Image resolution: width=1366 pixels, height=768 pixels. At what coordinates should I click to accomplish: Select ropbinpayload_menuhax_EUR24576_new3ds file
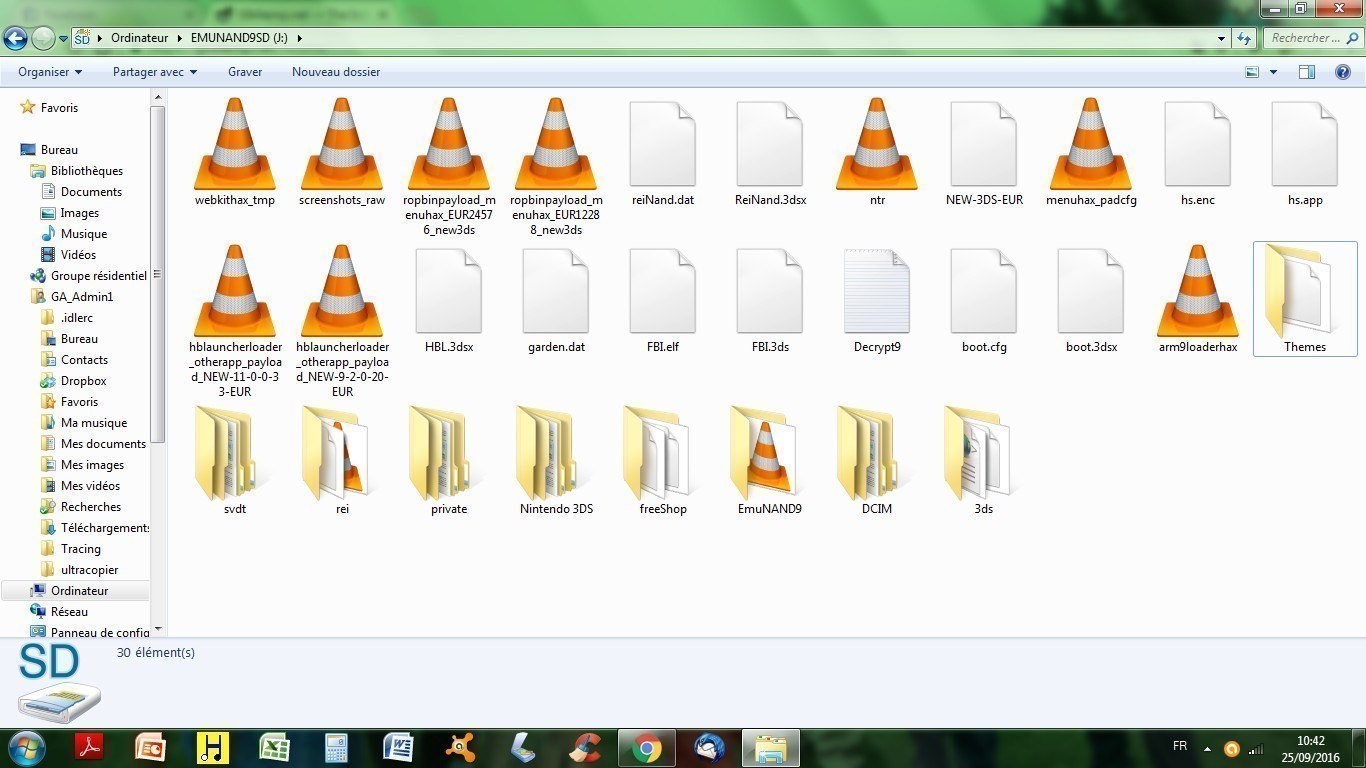click(x=449, y=167)
